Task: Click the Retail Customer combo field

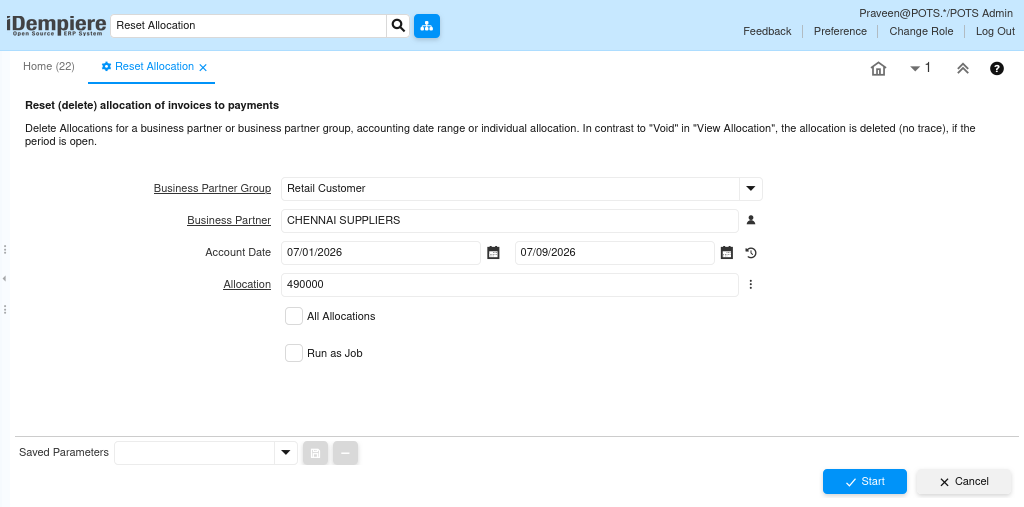Action: 510,189
